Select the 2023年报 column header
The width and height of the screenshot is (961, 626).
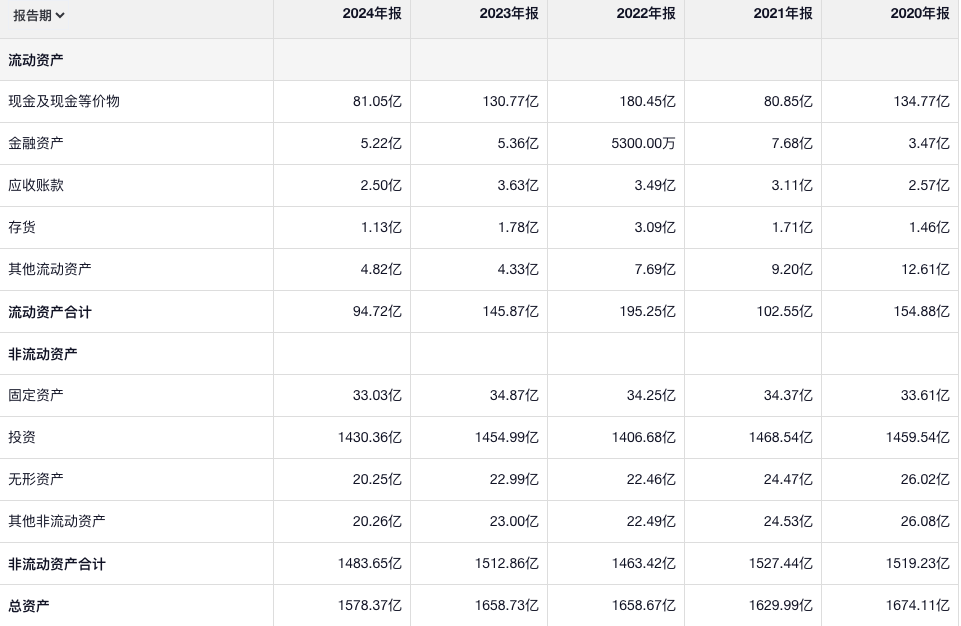(x=508, y=14)
